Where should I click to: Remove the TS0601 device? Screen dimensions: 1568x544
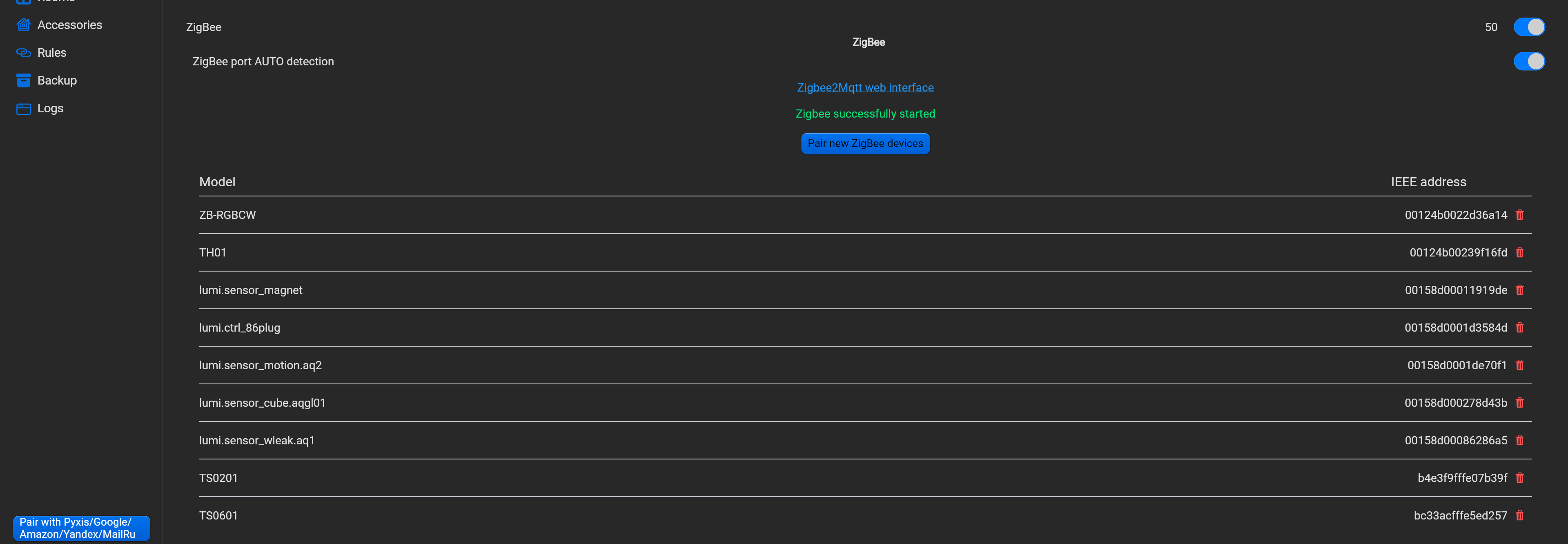pyautogui.click(x=1519, y=515)
